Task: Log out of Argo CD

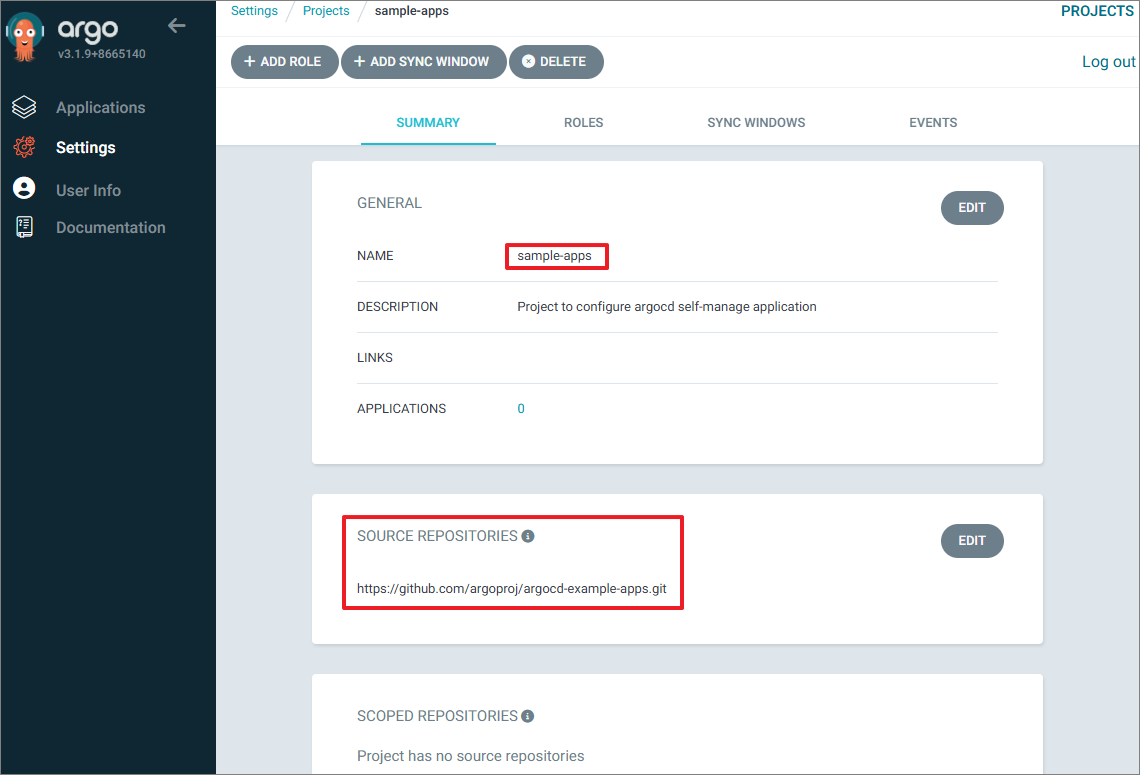Action: click(x=1108, y=62)
